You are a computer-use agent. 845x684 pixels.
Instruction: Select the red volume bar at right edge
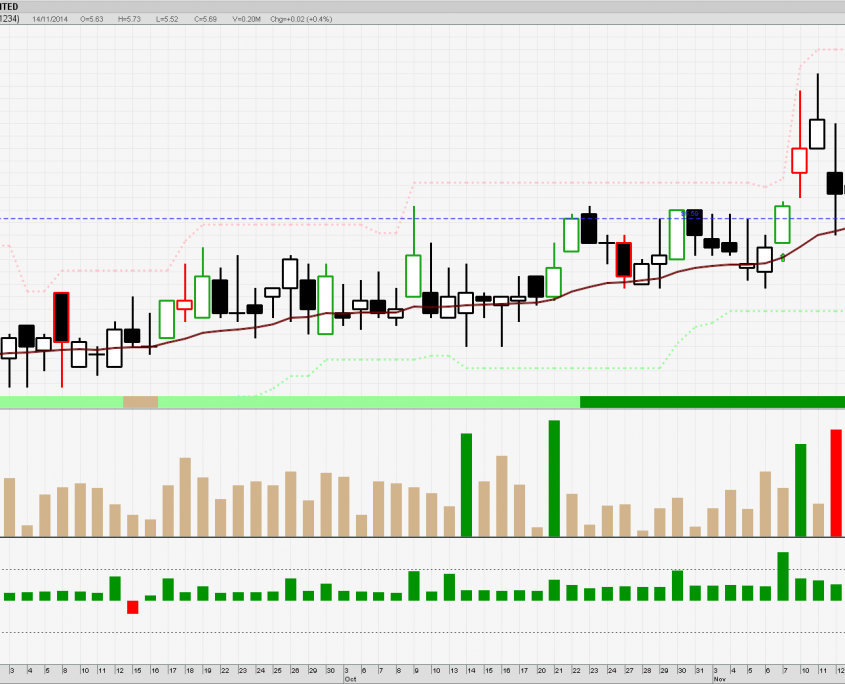tap(836, 482)
